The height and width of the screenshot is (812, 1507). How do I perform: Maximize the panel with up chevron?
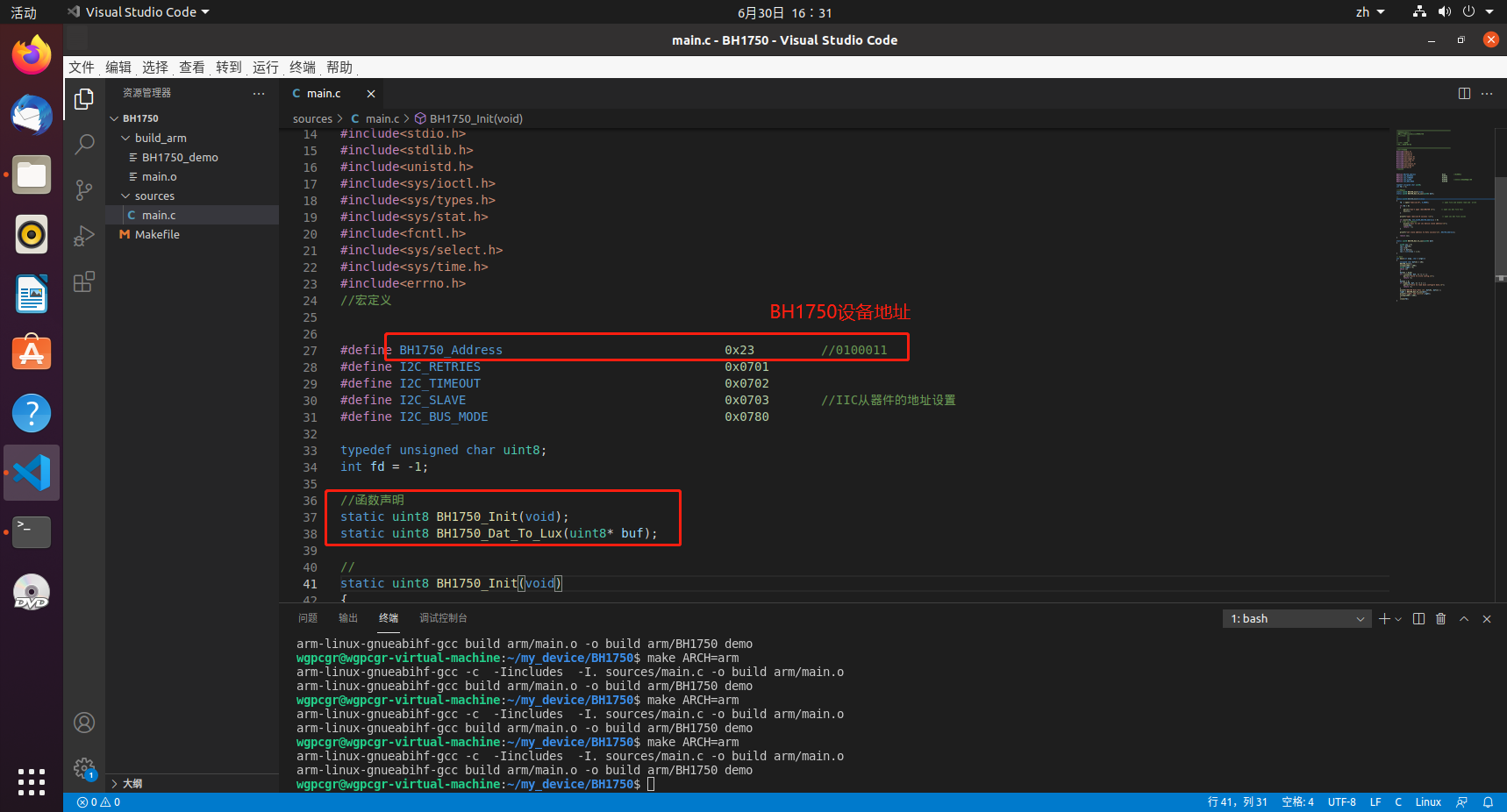pyautogui.click(x=1464, y=619)
